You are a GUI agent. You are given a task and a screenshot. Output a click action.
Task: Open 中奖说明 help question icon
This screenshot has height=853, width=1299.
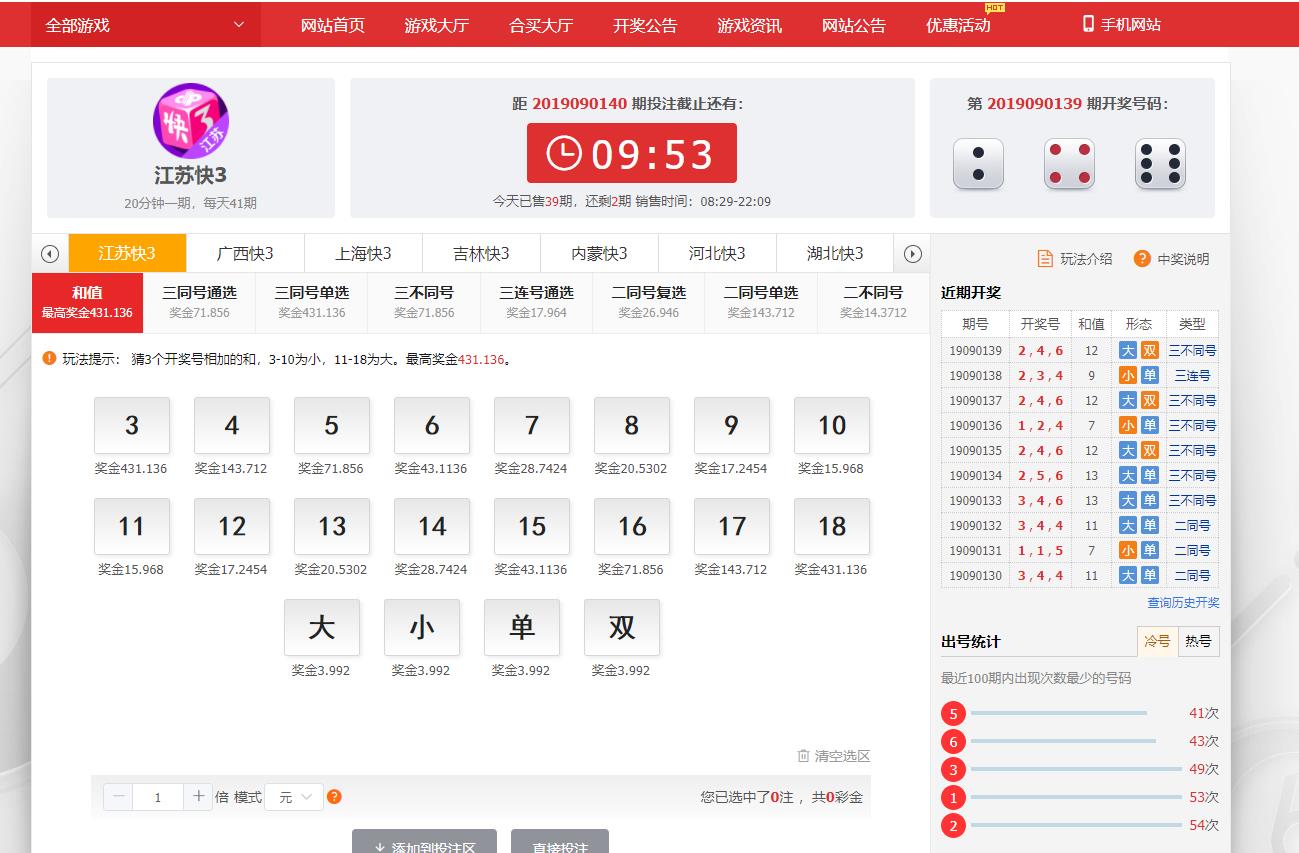1142,259
